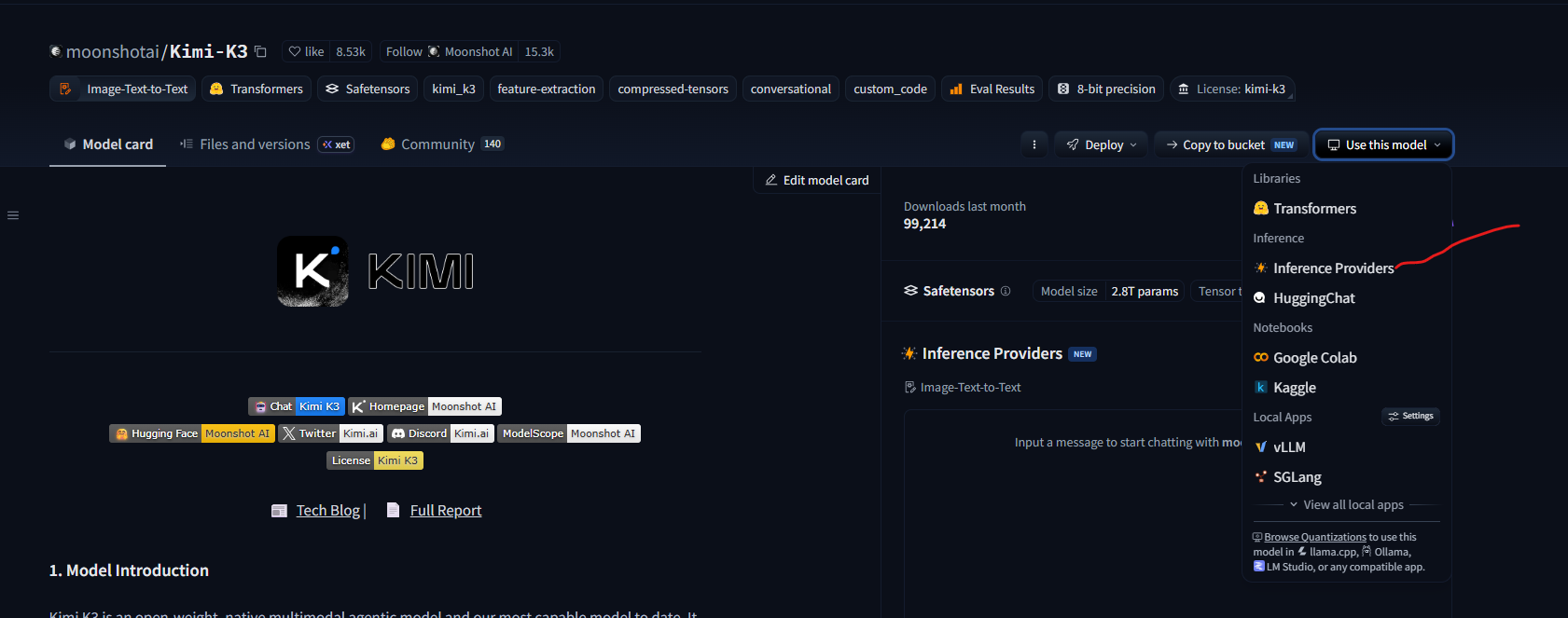1568x618 pixels.
Task: Choose Kaggle notebook option
Action: pyautogui.click(x=1346, y=388)
